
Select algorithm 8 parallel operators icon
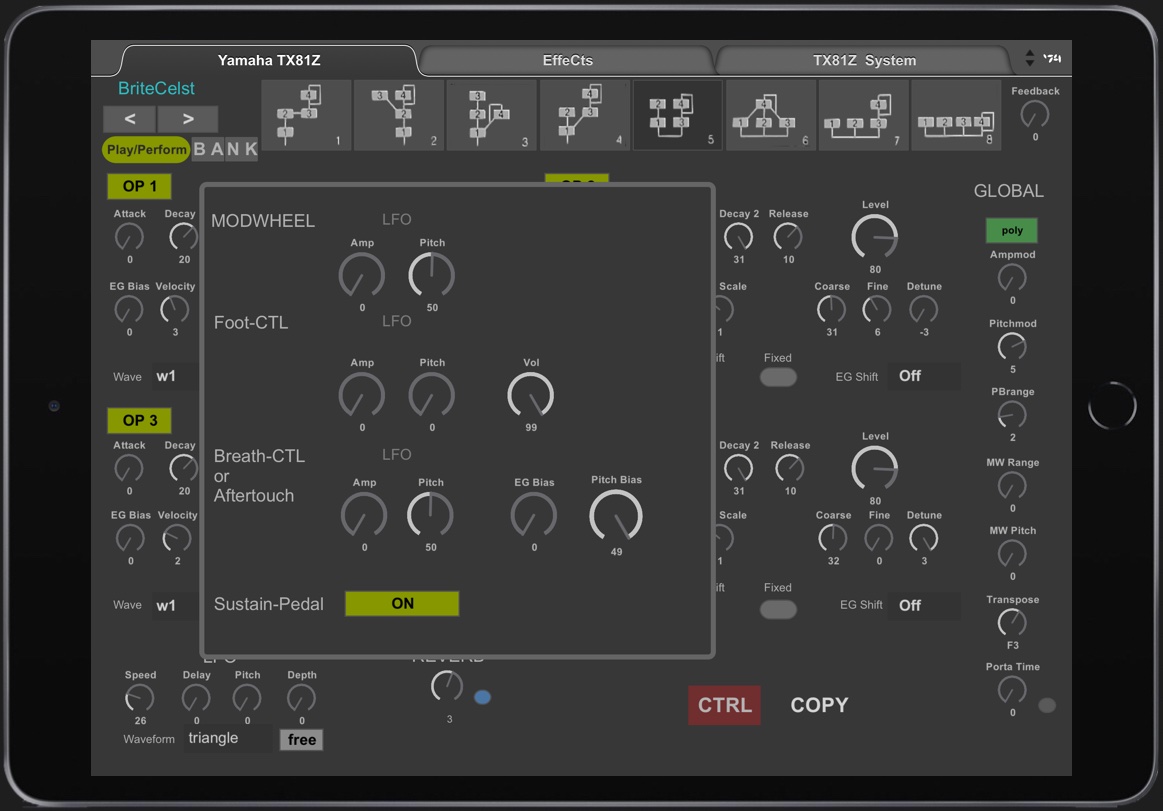(956, 116)
